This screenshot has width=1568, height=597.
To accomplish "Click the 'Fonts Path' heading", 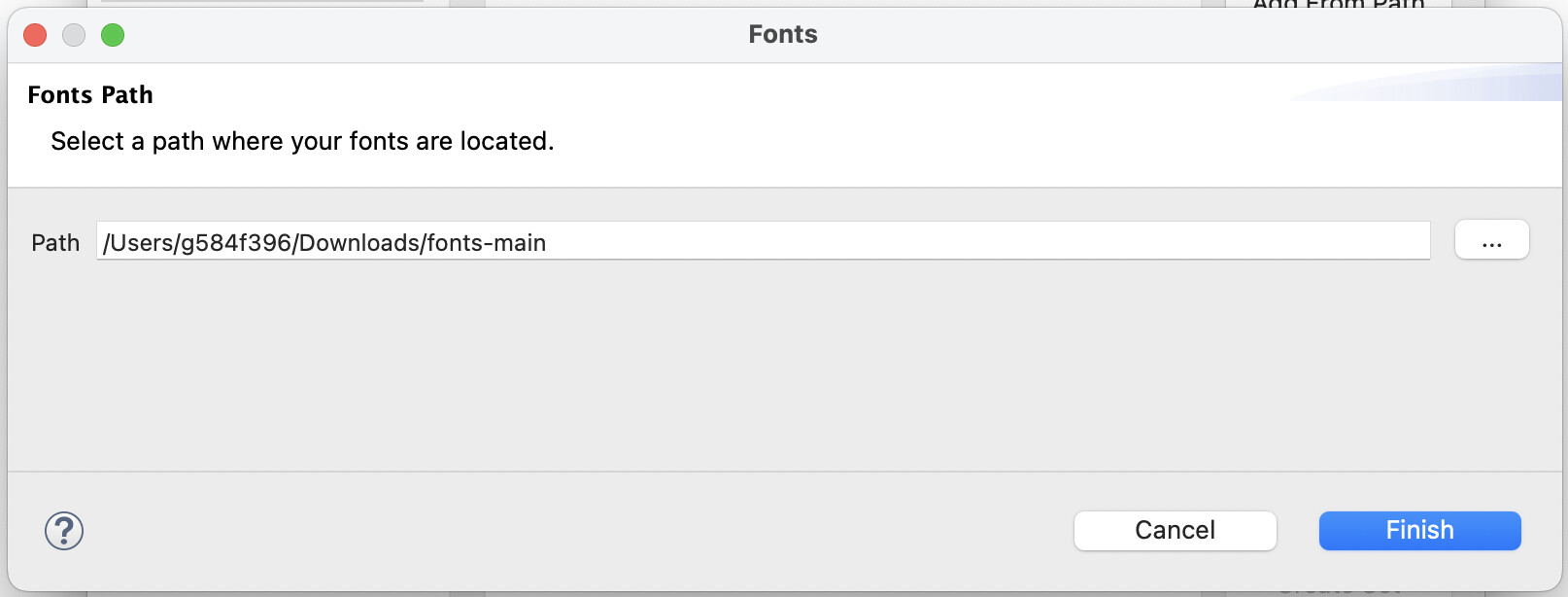I will 90,95.
